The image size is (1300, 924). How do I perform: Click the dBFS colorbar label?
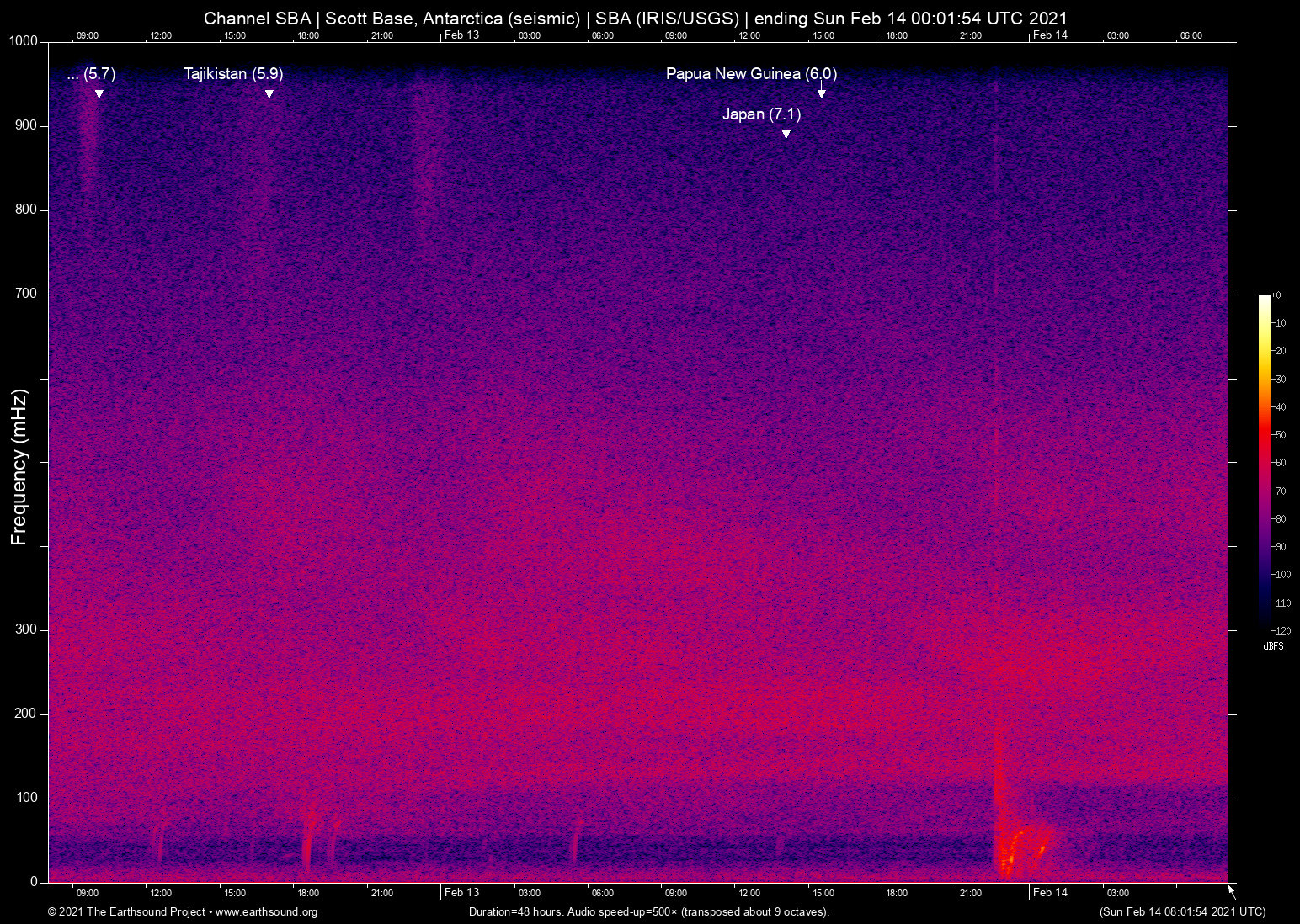1273,646
